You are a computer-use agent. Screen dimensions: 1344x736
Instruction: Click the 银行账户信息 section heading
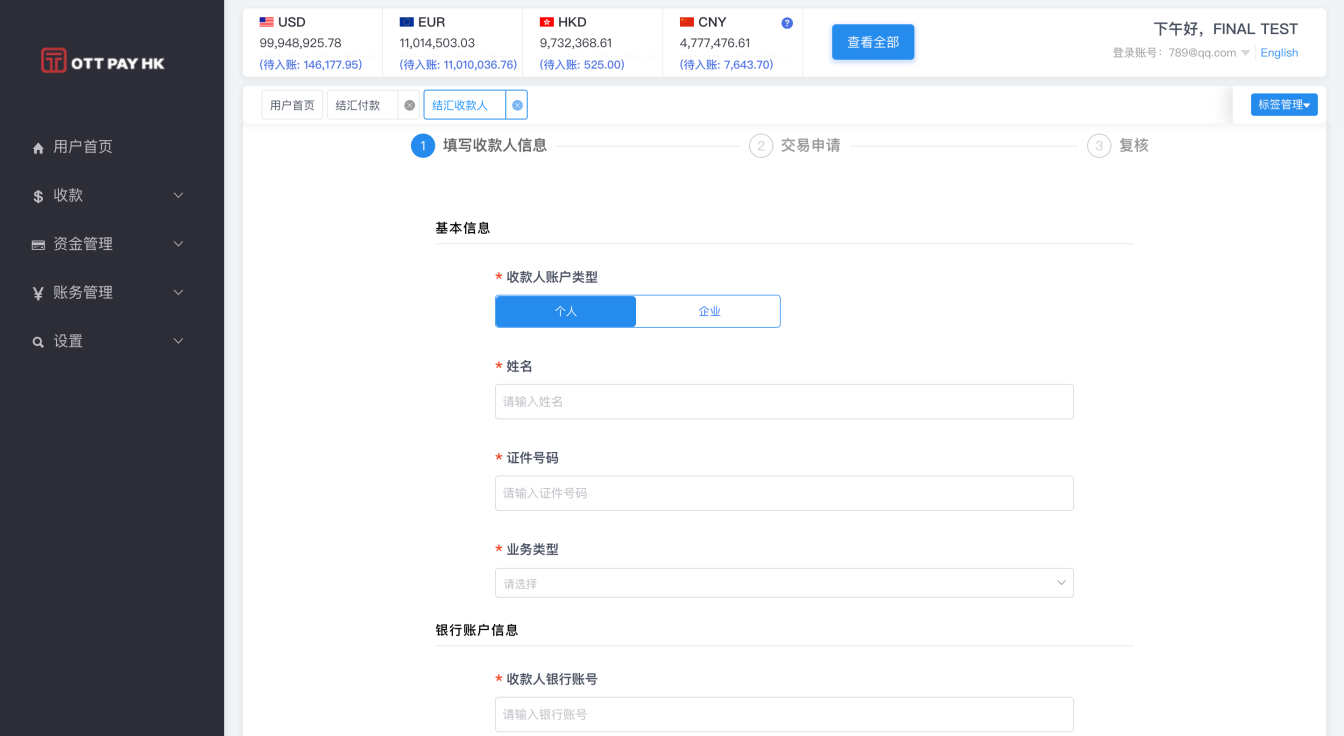pos(477,630)
